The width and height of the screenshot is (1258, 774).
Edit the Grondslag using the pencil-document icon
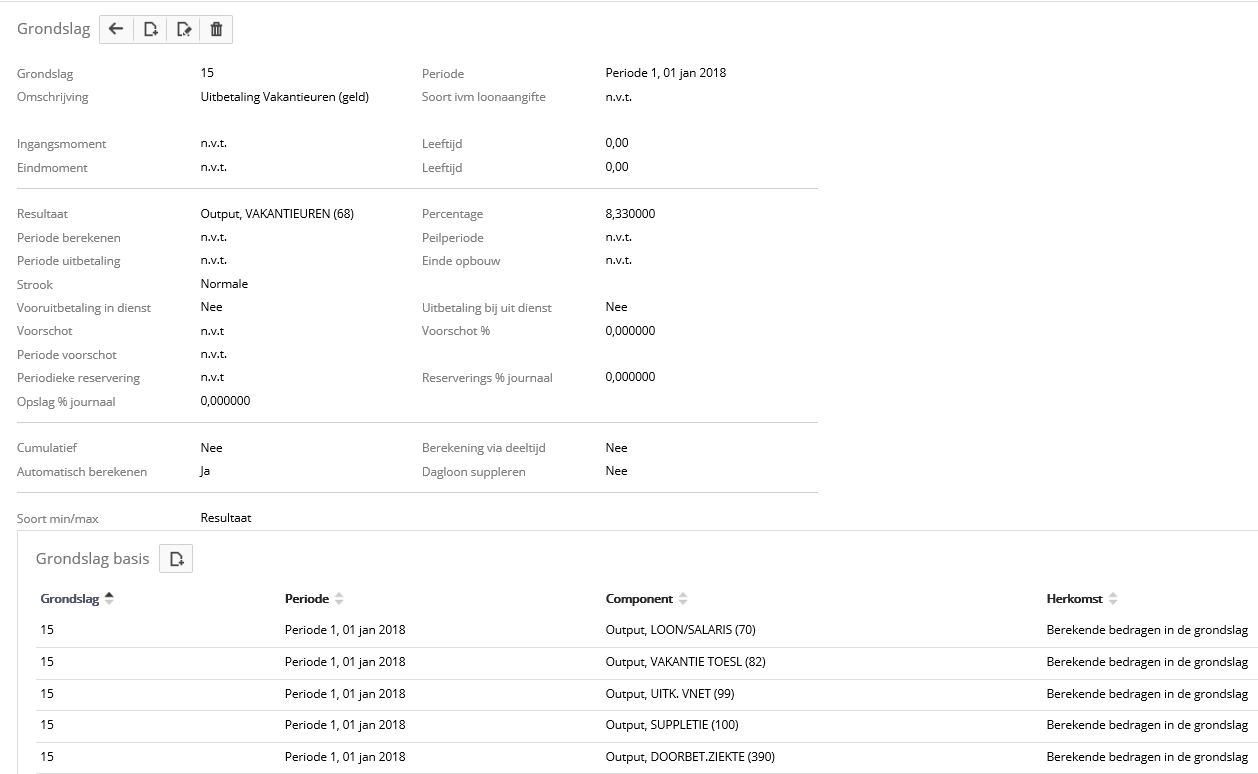[183, 29]
